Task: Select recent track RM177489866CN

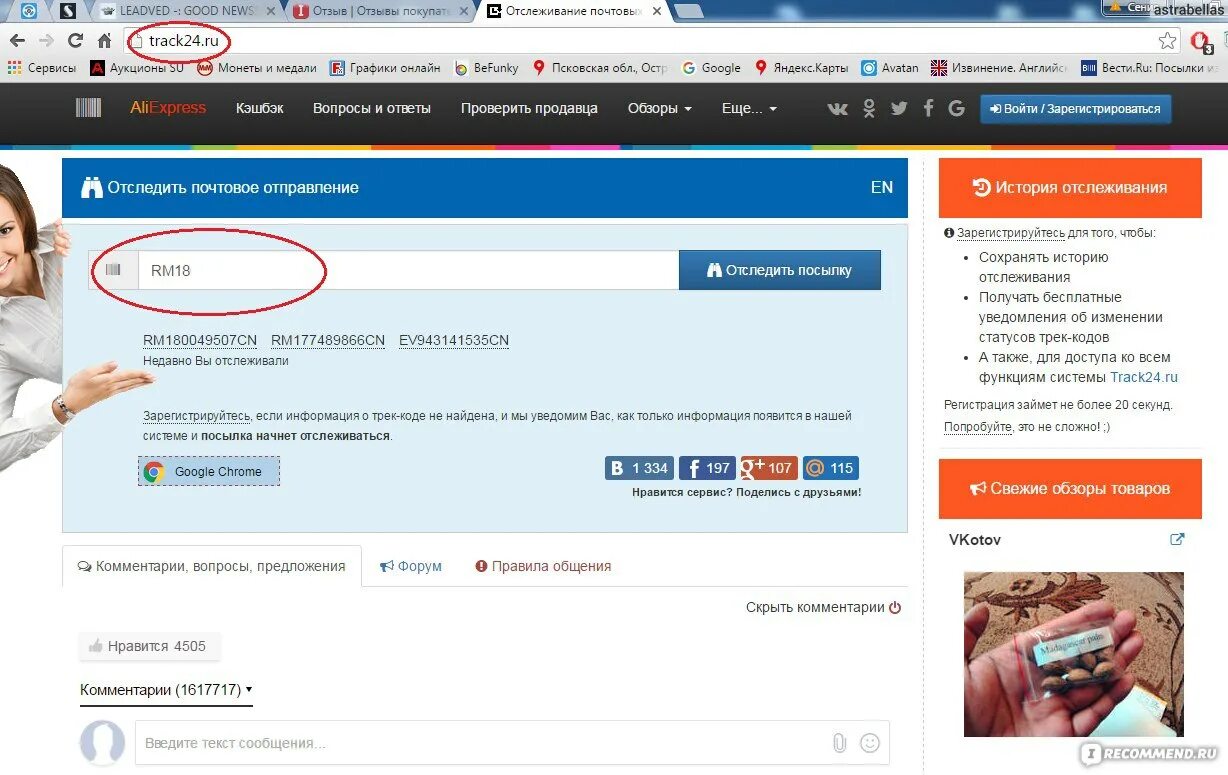Action: [x=328, y=340]
